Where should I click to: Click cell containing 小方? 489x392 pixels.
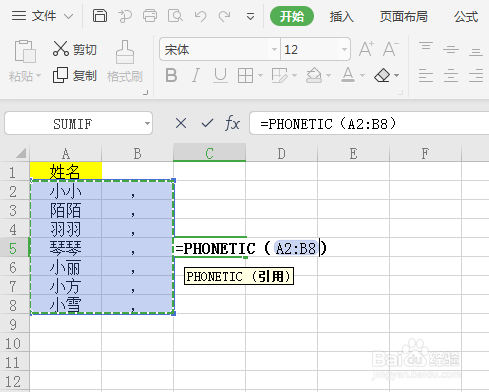click(x=66, y=286)
